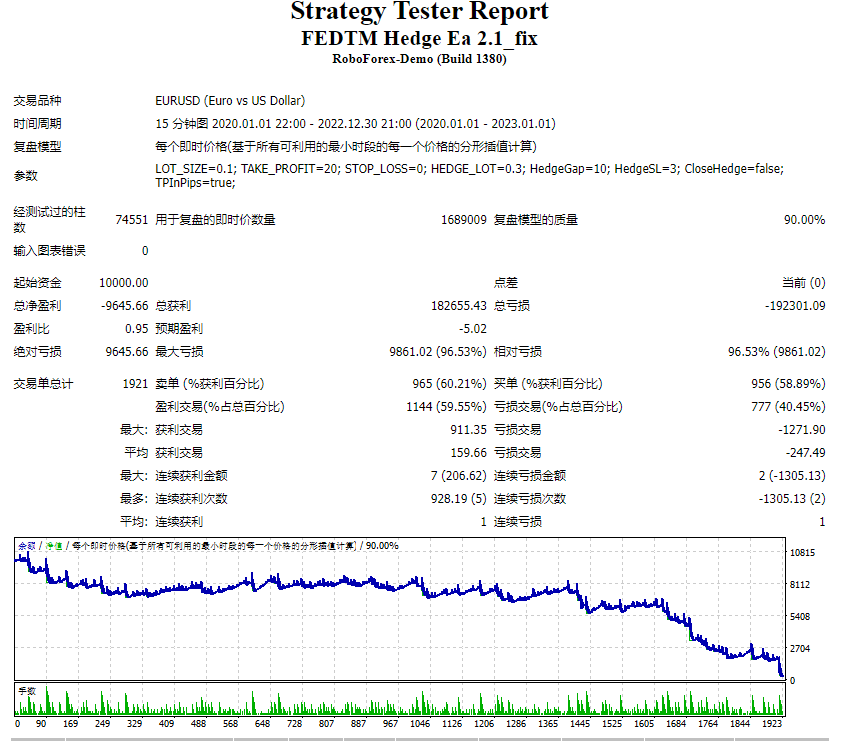Select the Strategy Tester Report title
This screenshot has width=841, height=741.
420,12
